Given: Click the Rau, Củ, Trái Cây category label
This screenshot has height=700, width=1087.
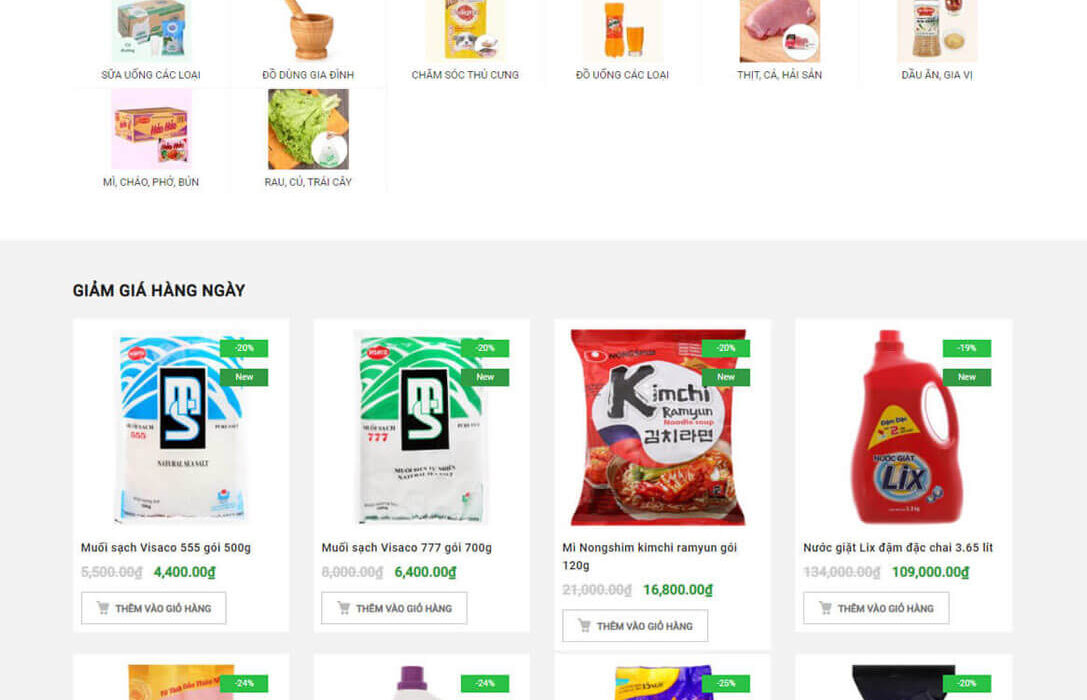Looking at the screenshot, I should (x=308, y=182).
